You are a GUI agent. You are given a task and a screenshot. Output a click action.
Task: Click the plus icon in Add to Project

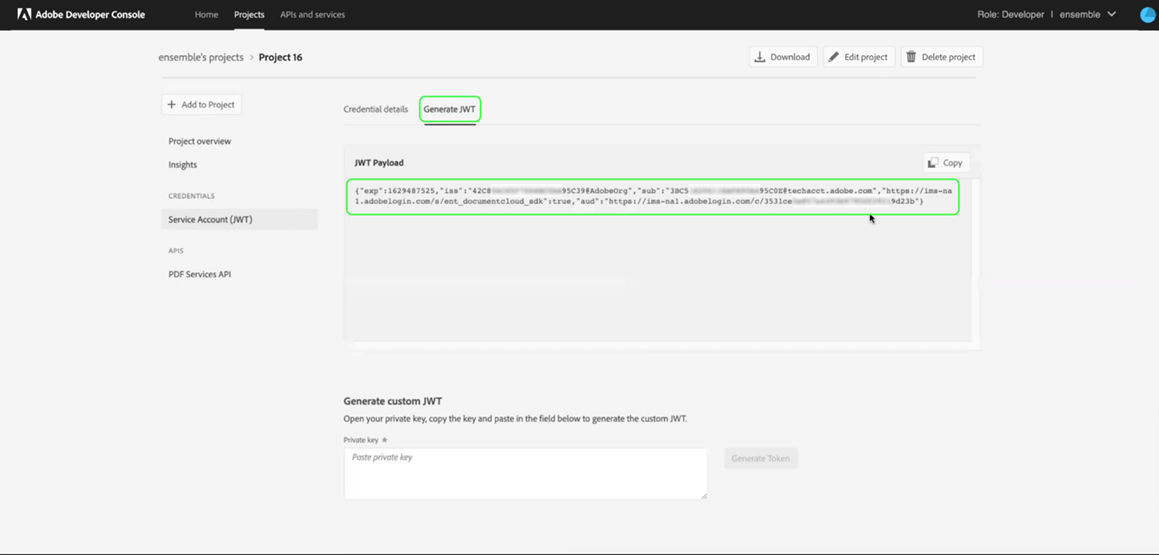click(171, 105)
